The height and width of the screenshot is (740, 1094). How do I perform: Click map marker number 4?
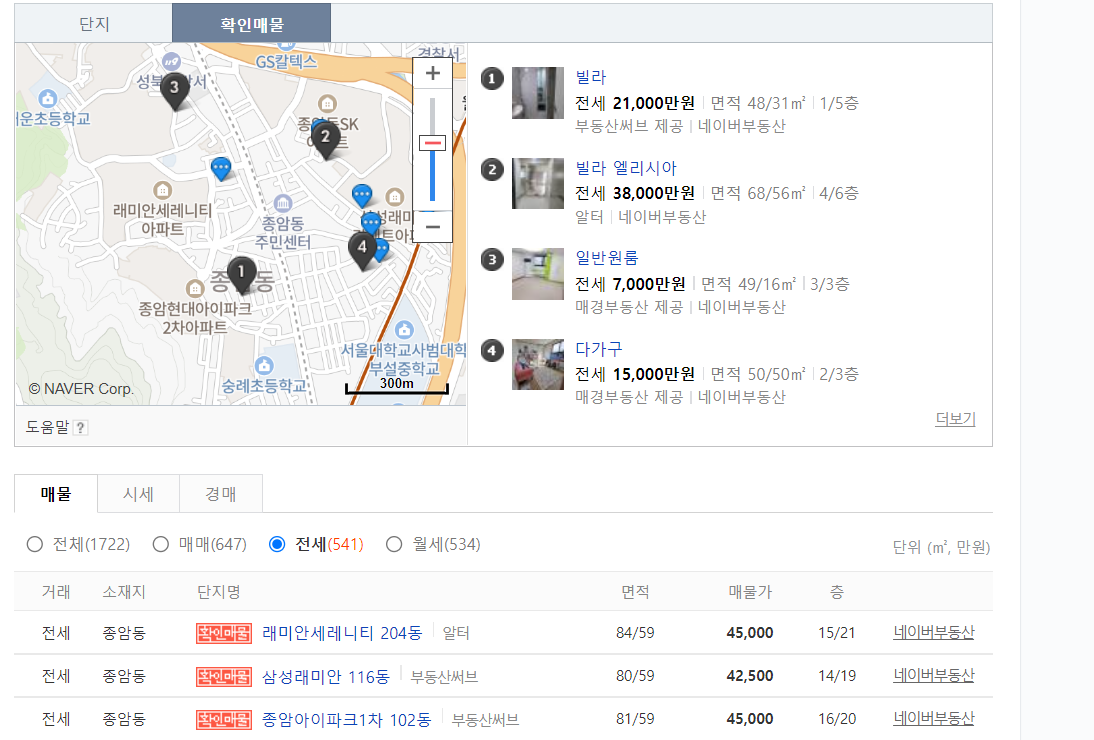click(362, 250)
